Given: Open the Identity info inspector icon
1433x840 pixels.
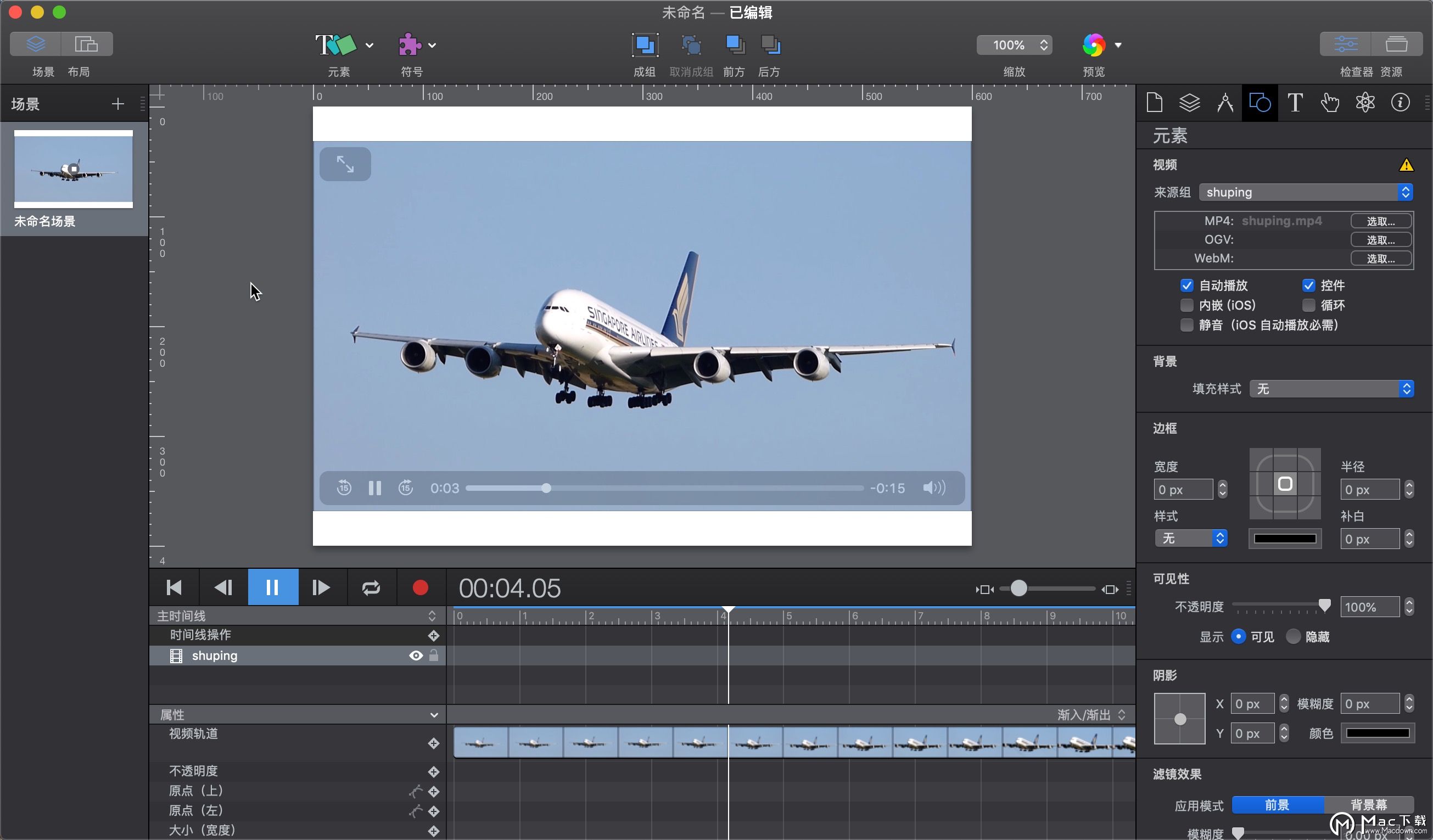Looking at the screenshot, I should click(x=1400, y=102).
